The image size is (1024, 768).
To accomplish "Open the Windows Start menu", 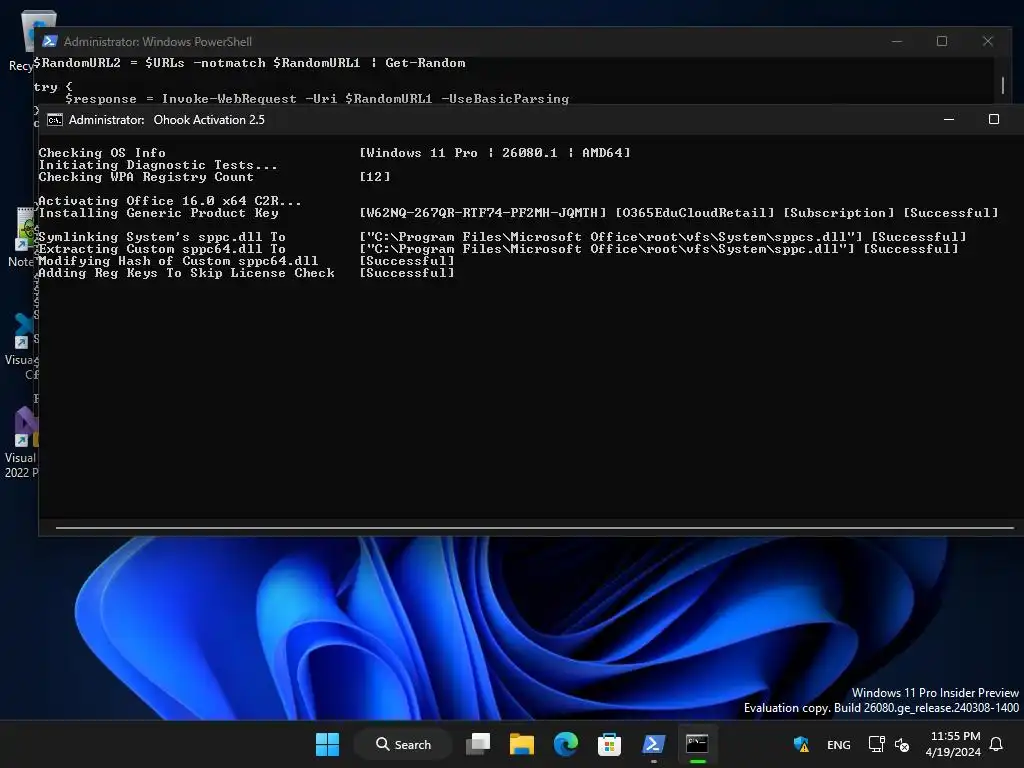I will [327, 744].
